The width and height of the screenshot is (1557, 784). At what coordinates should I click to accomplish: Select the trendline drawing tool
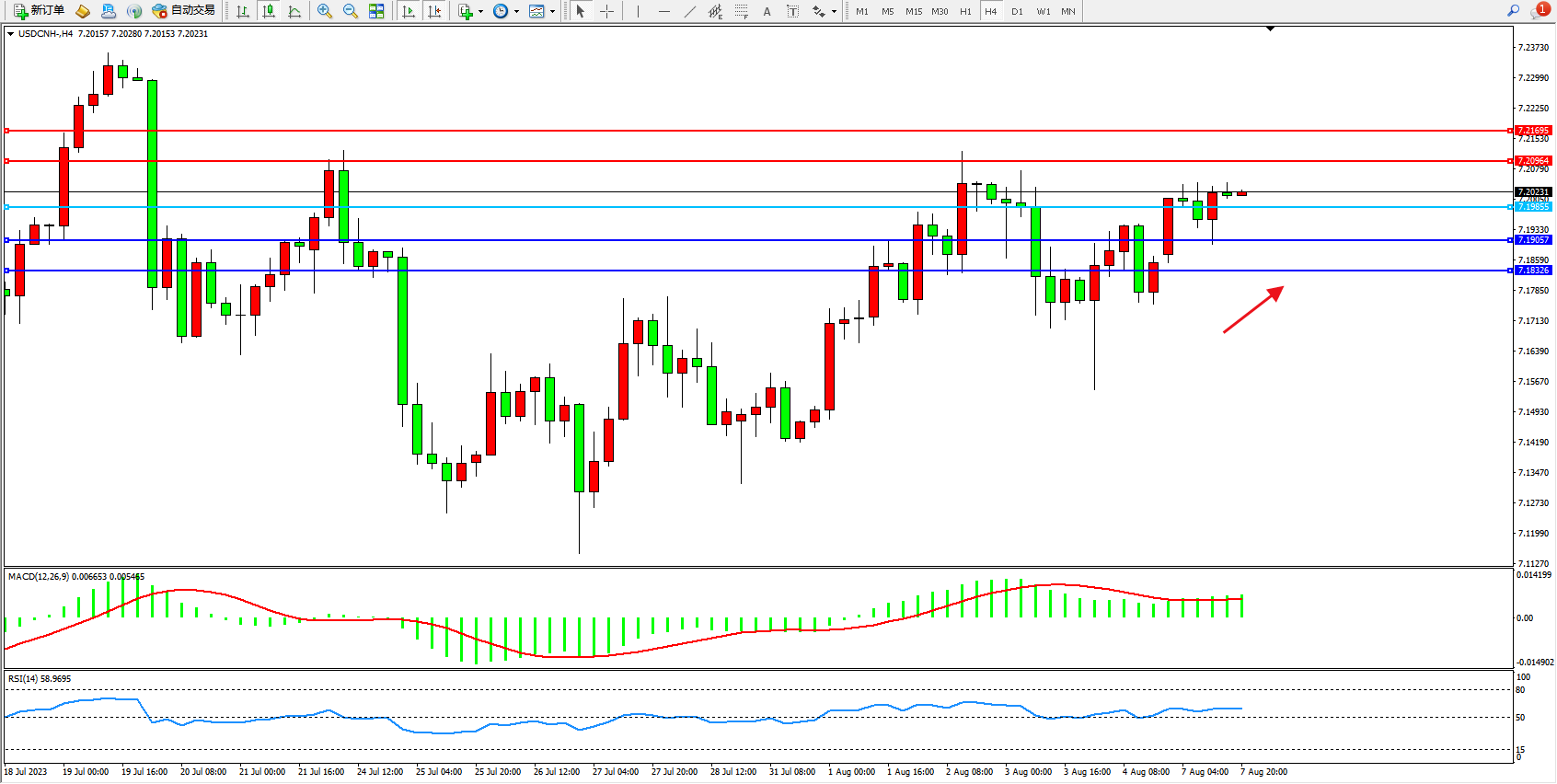coord(690,11)
